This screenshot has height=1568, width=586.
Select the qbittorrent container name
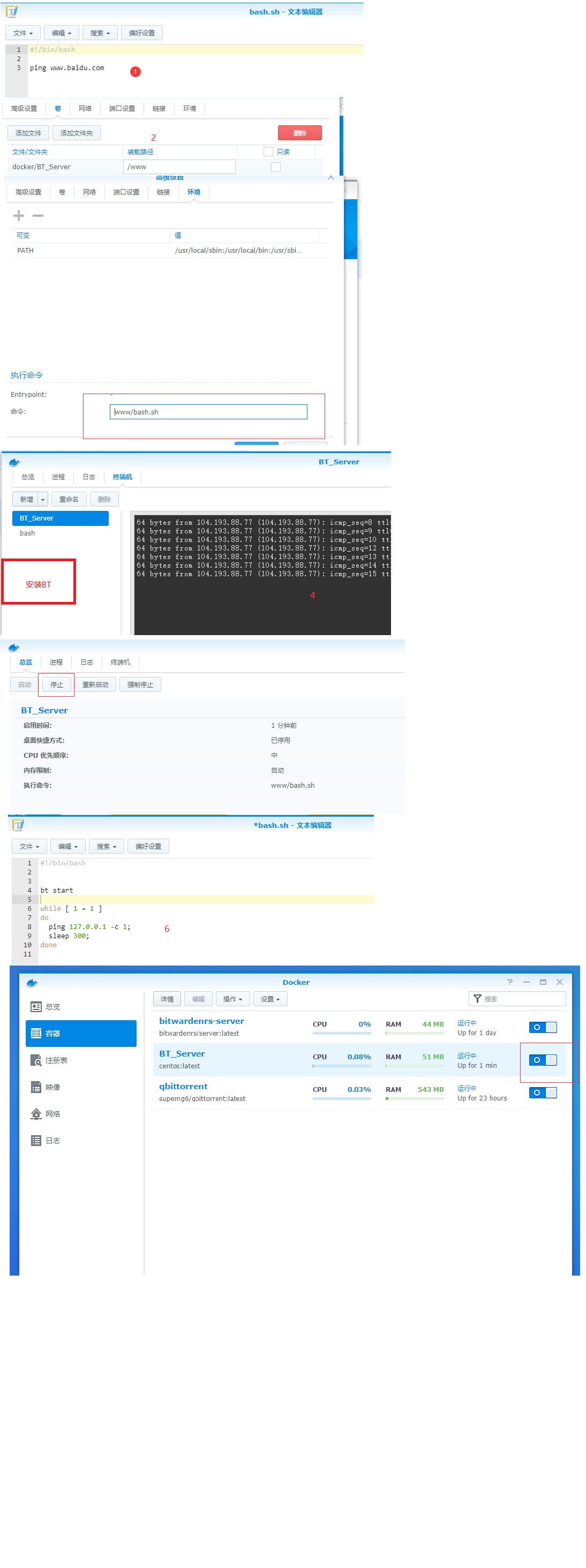point(183,1087)
